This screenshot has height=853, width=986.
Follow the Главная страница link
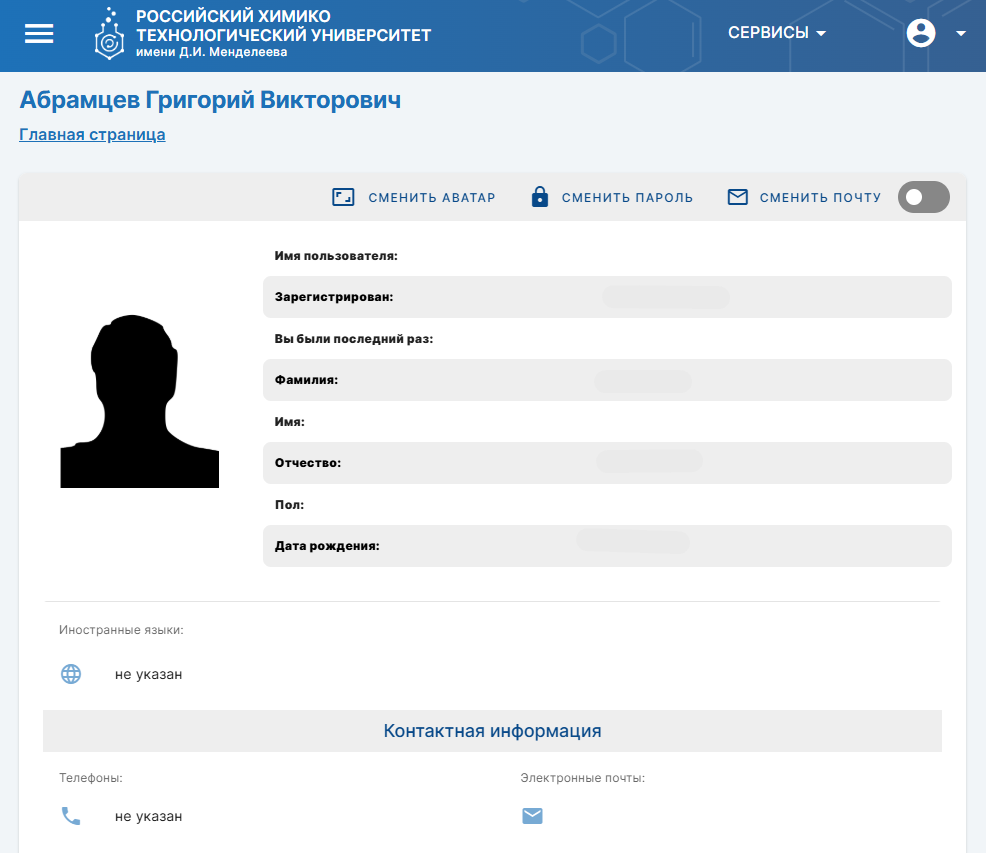click(92, 134)
